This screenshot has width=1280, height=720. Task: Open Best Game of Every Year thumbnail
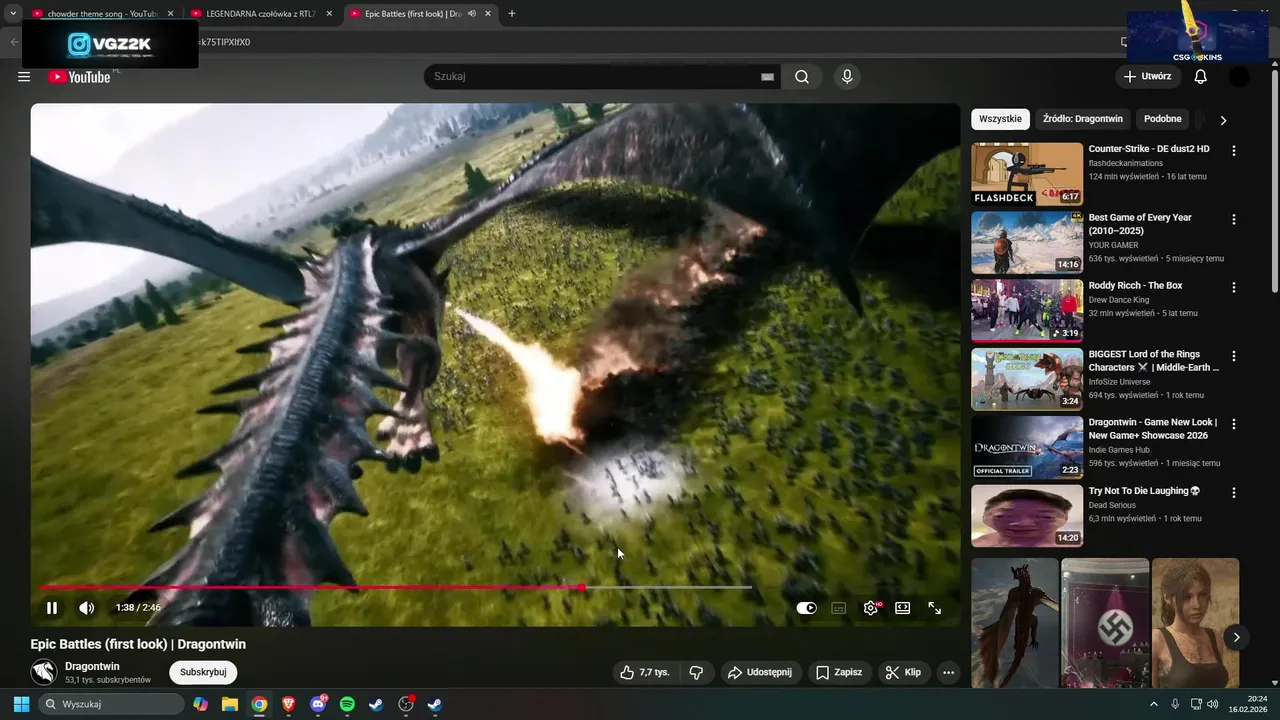(1027, 242)
